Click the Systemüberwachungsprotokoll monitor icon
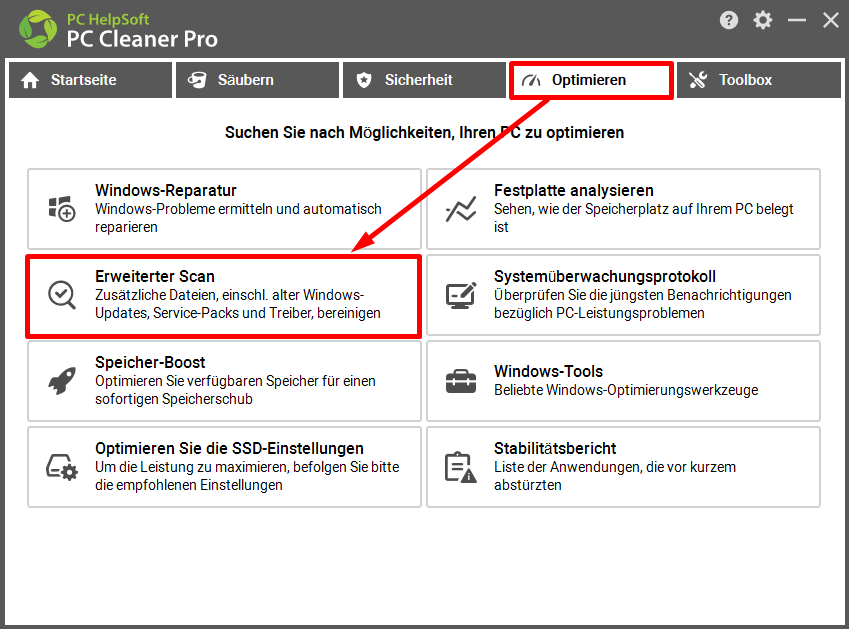Screen dimensions: 849x629 [461, 295]
